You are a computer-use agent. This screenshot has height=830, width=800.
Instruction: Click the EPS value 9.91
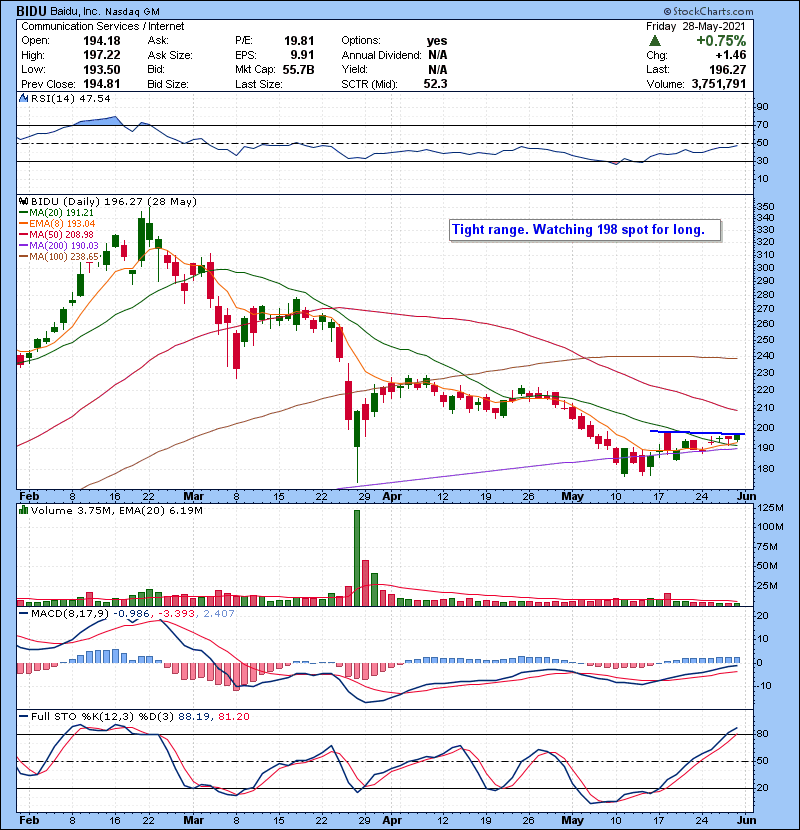pos(302,55)
